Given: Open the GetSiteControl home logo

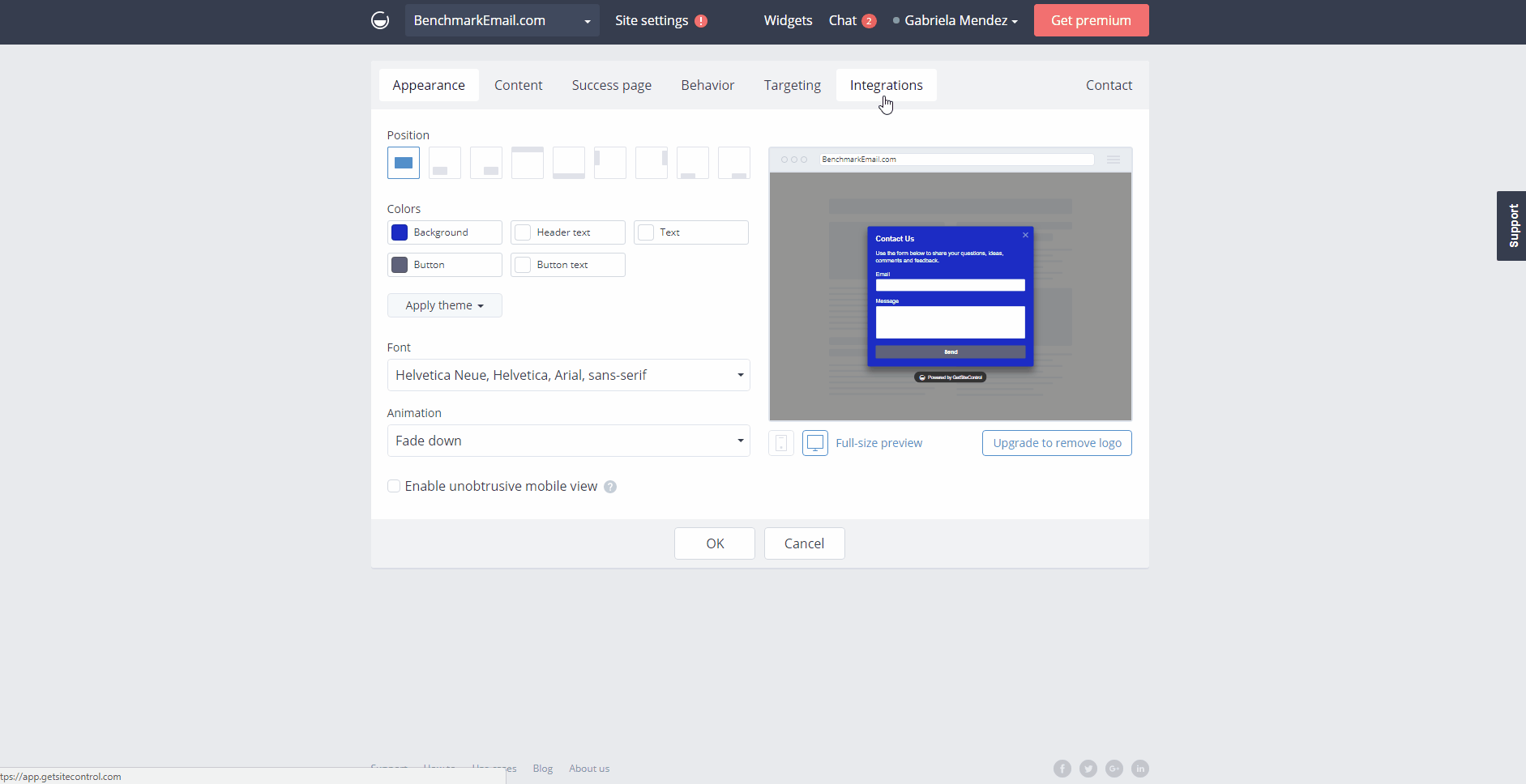Looking at the screenshot, I should (x=379, y=20).
